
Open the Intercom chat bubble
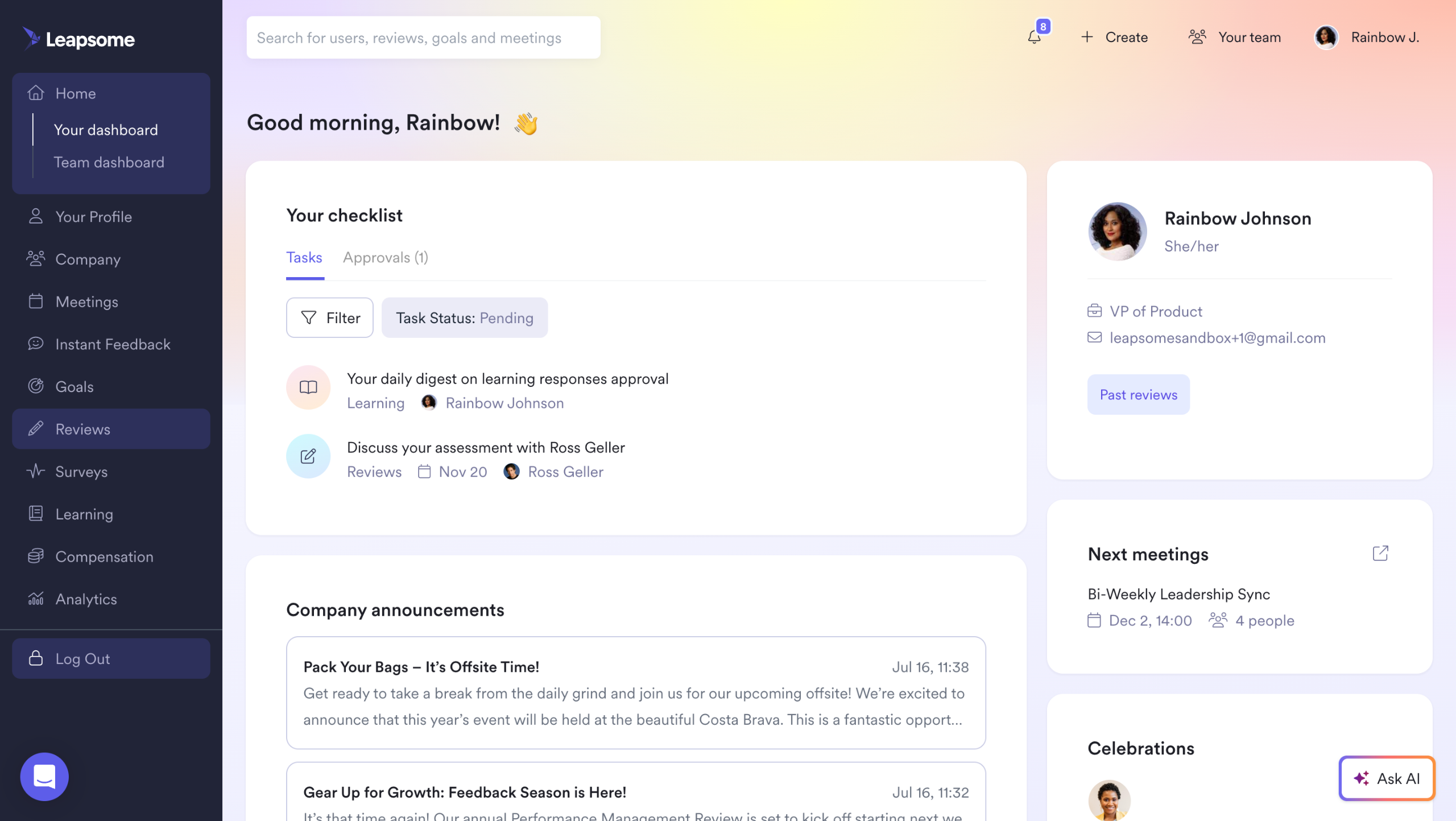tap(44, 776)
